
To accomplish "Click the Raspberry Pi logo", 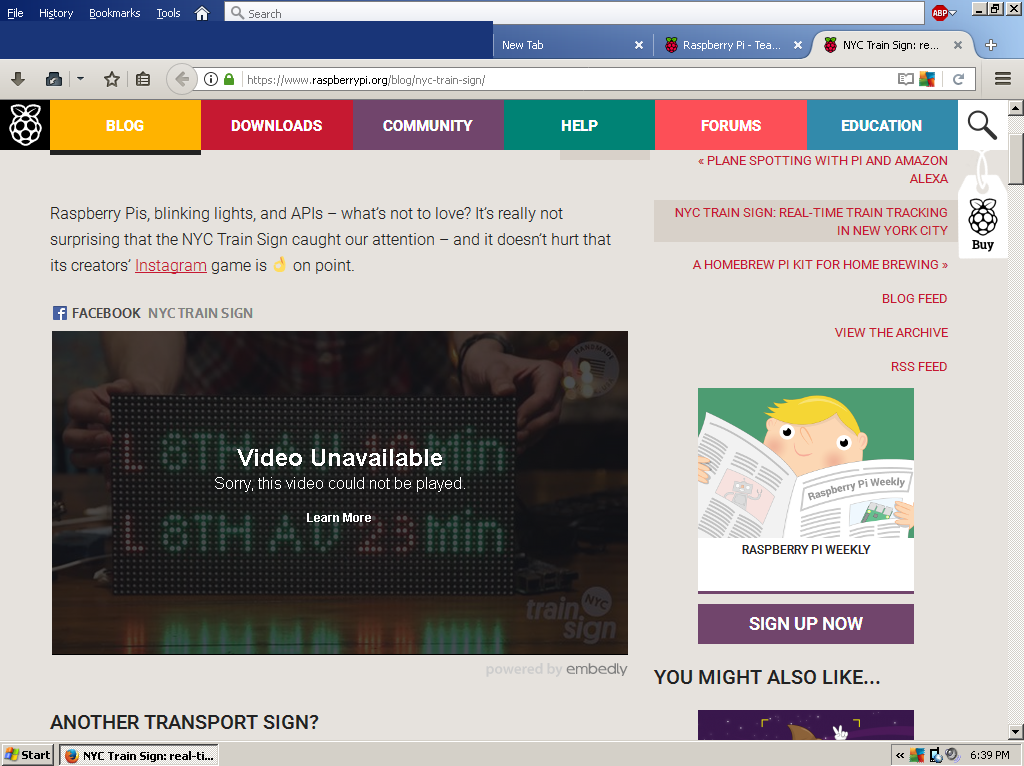I will pyautogui.click(x=25, y=125).
